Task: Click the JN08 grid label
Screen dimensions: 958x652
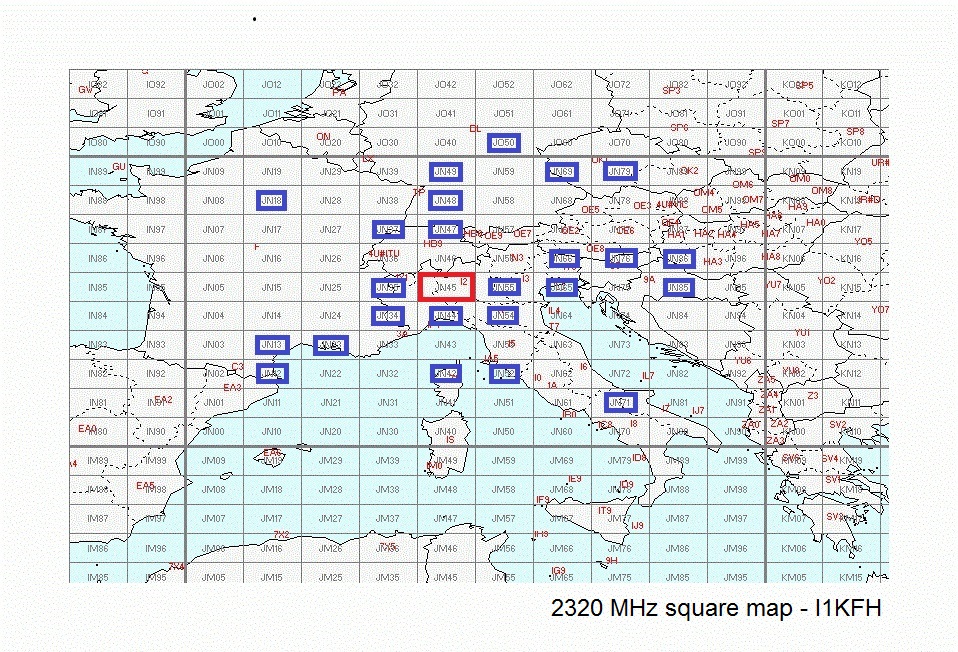Action: click(213, 200)
